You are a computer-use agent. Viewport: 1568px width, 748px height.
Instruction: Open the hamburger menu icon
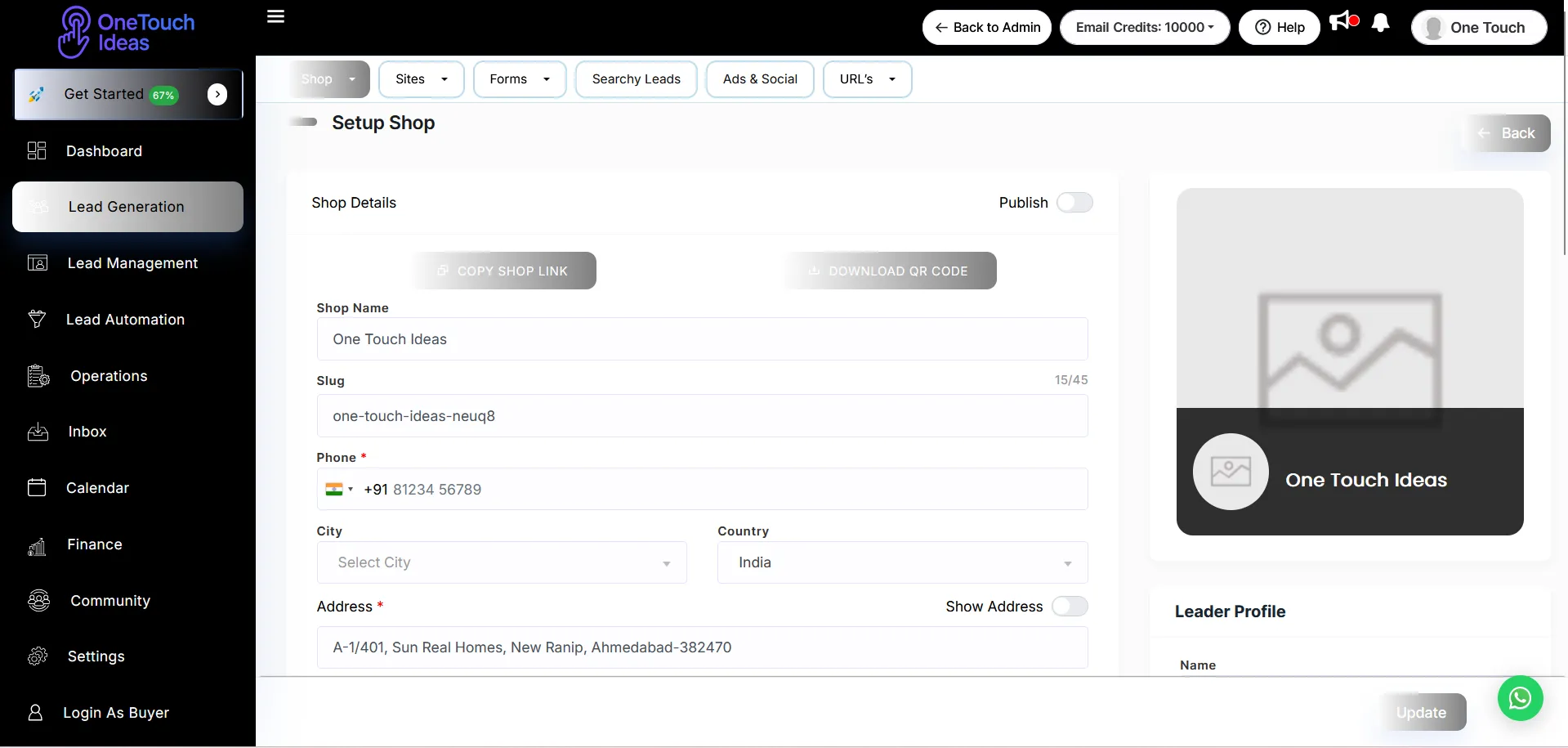pyautogui.click(x=276, y=17)
